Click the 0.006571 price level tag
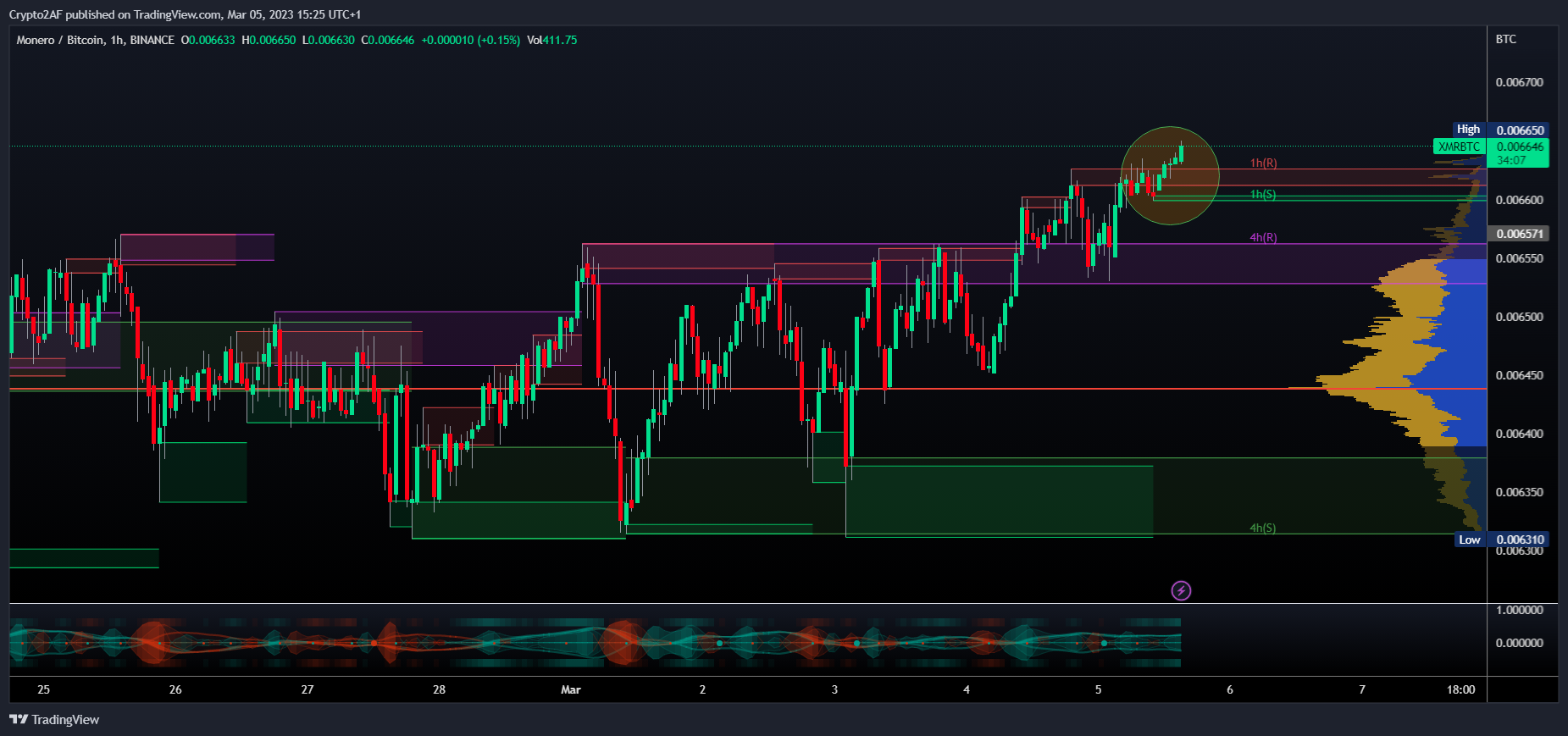 coord(1520,234)
